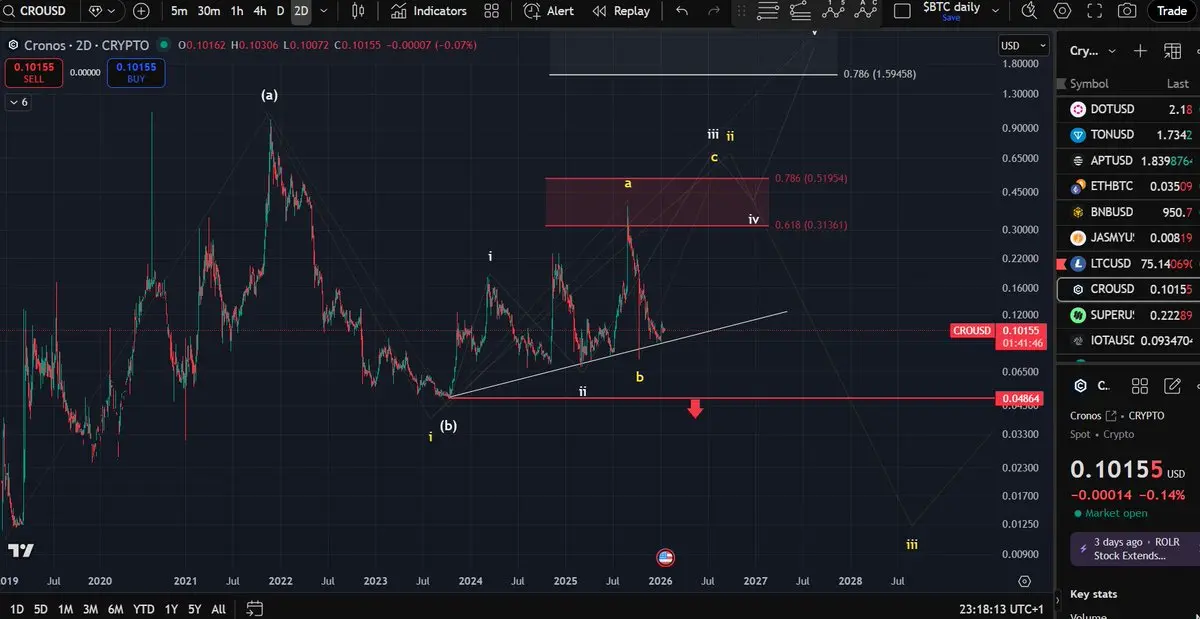
Task: Click the redo arrow
Action: [x=713, y=11]
